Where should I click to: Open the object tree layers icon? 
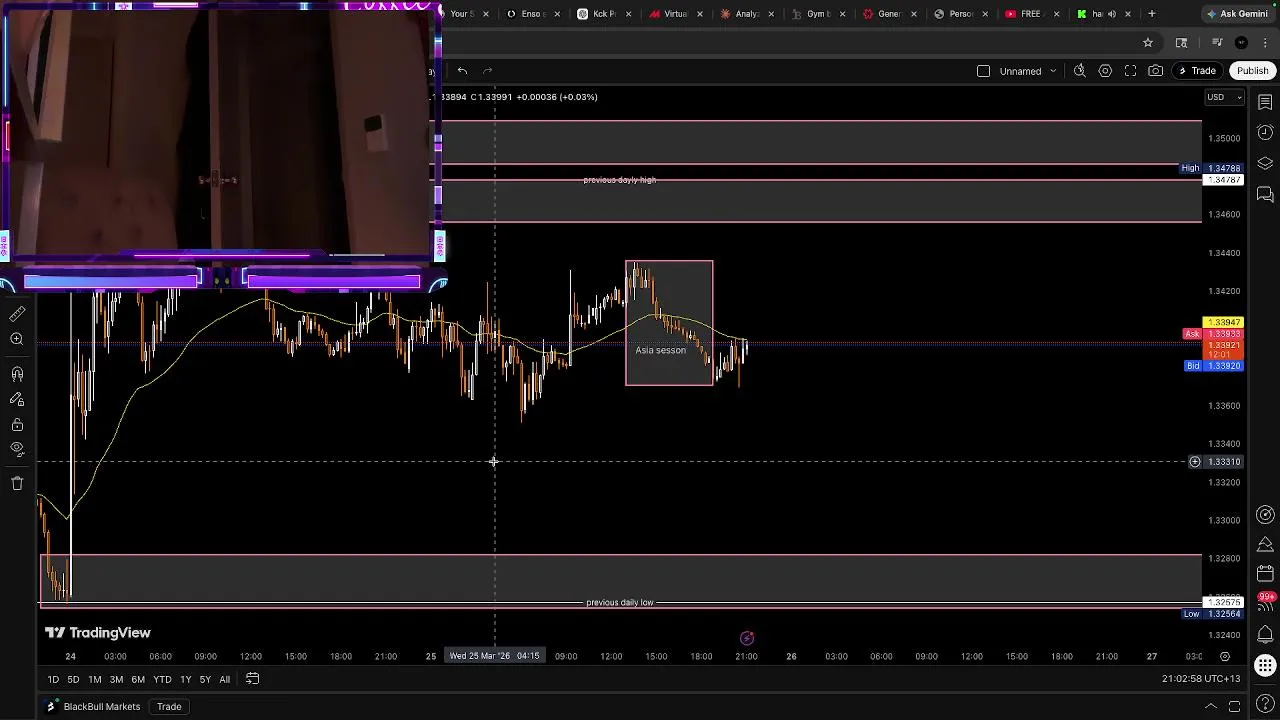coord(1265,163)
